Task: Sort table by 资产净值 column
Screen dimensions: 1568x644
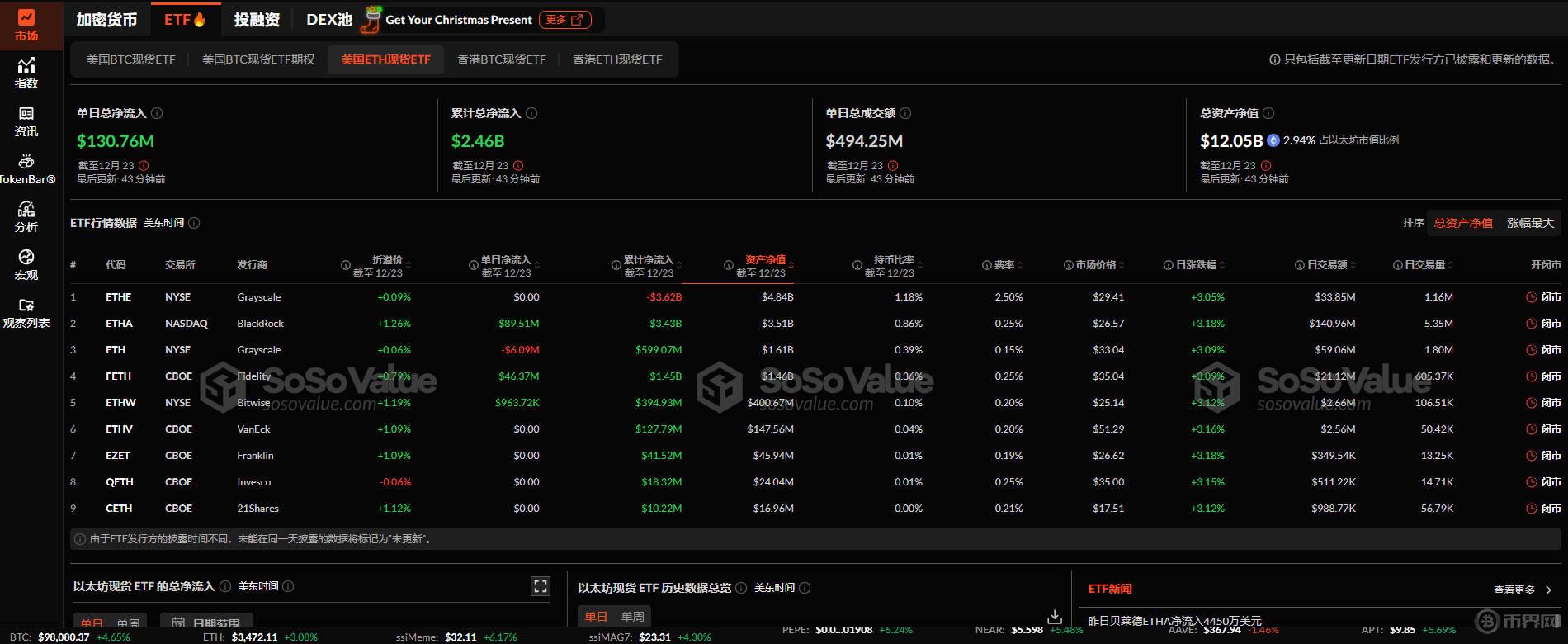Action: pos(765,265)
